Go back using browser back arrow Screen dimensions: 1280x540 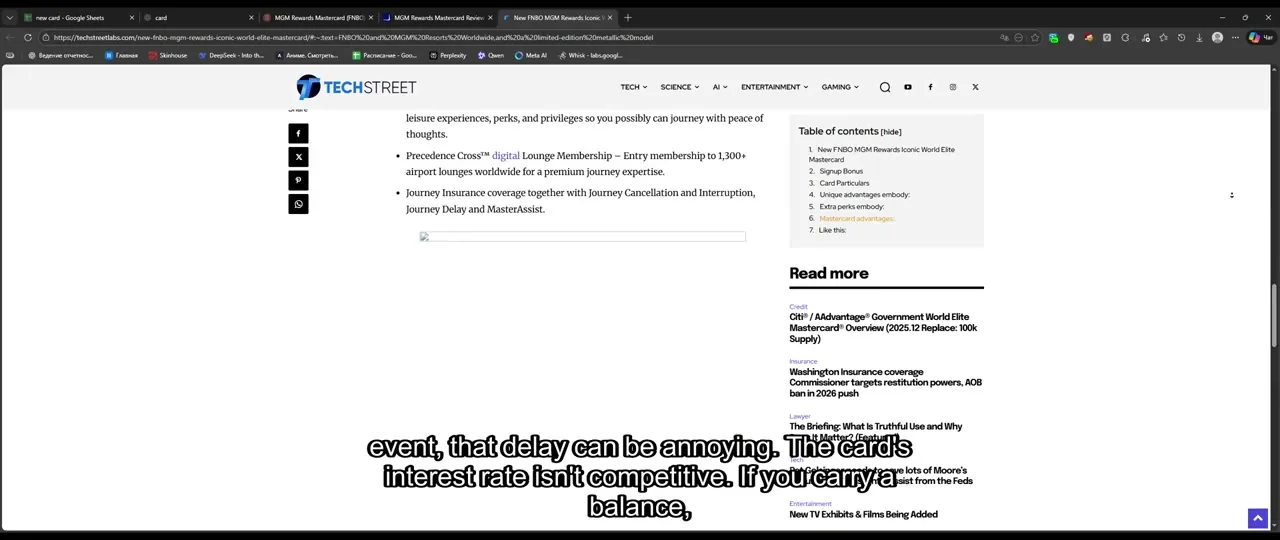[x=10, y=37]
